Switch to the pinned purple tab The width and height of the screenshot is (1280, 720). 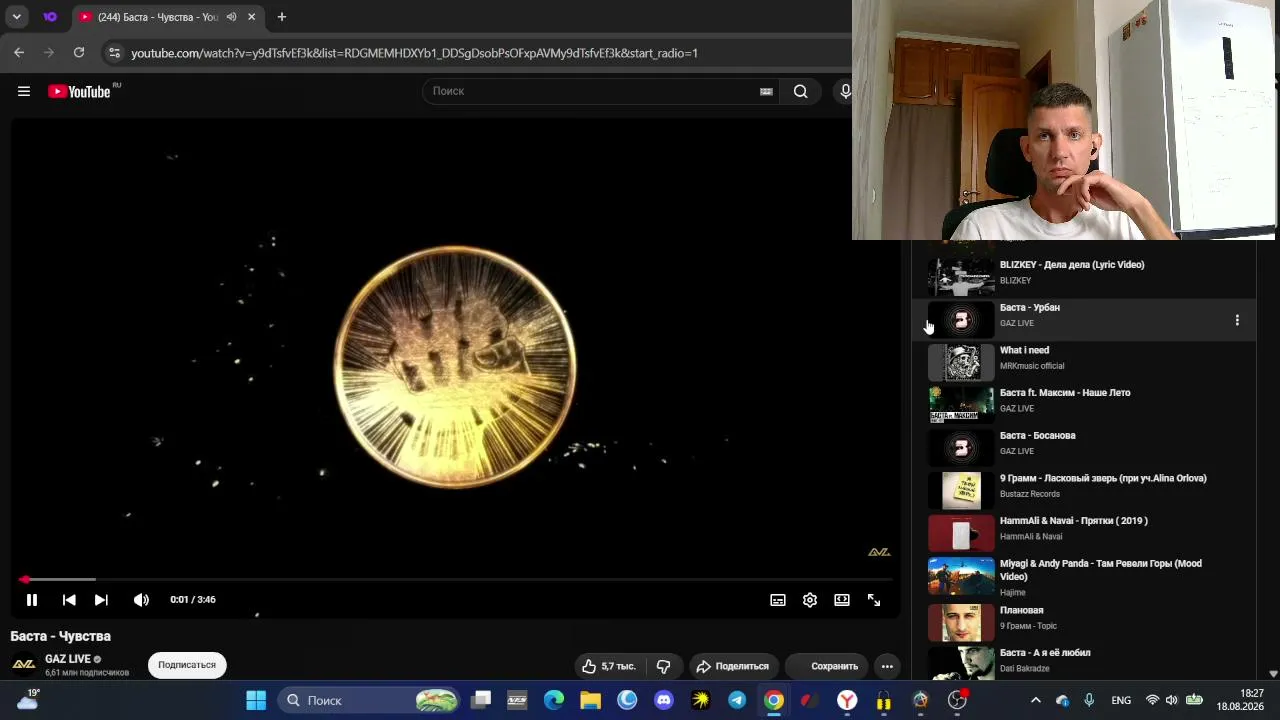tap(50, 17)
